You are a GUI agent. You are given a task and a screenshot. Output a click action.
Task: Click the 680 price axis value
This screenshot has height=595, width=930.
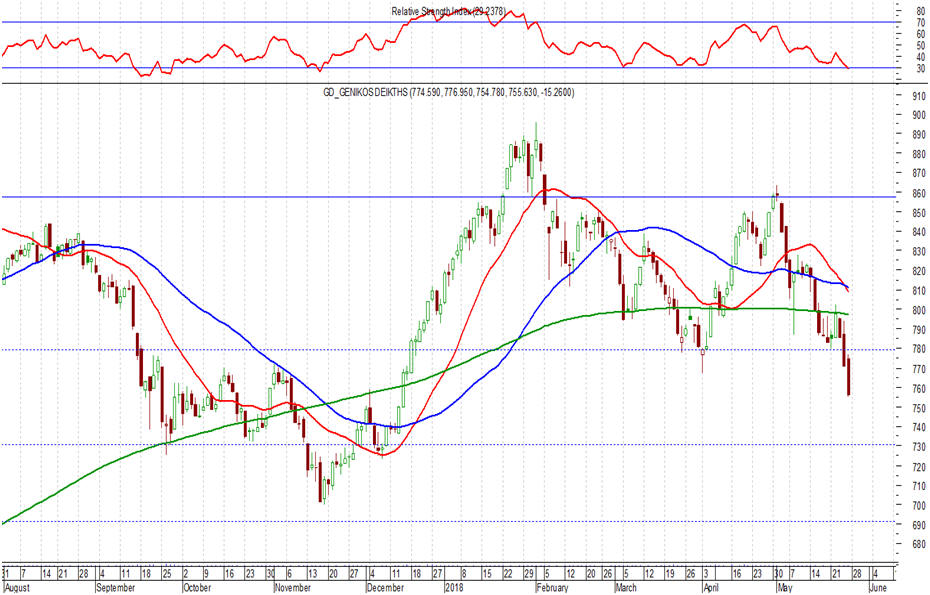(x=919, y=545)
